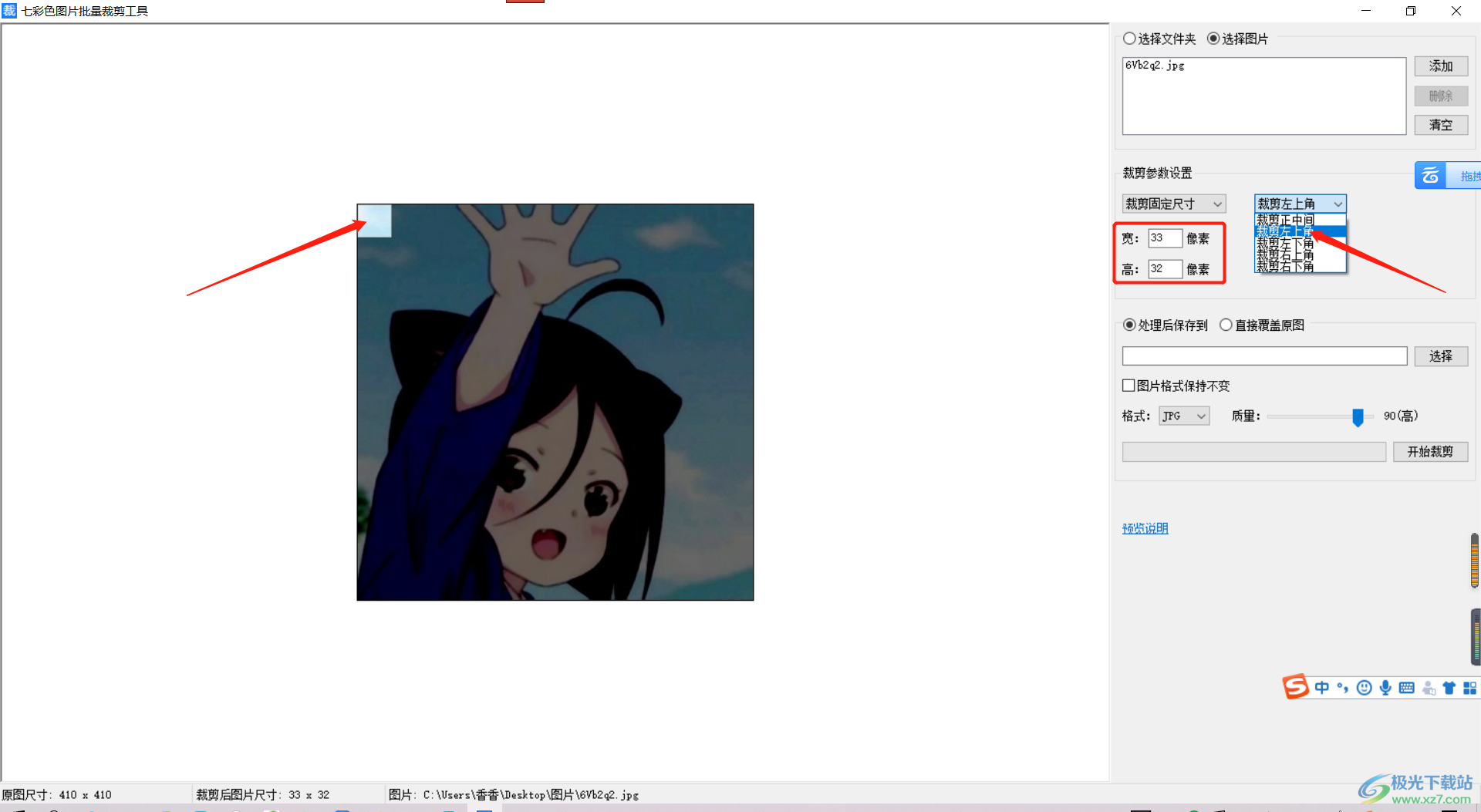
Task: Choose the highlighted 裁剪左上角 list entry
Action: [x=1301, y=231]
